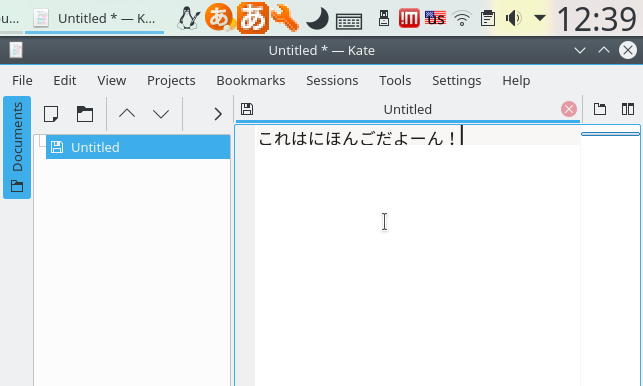Switch to the Untitled document tab
643x386 pixels.
click(408, 110)
